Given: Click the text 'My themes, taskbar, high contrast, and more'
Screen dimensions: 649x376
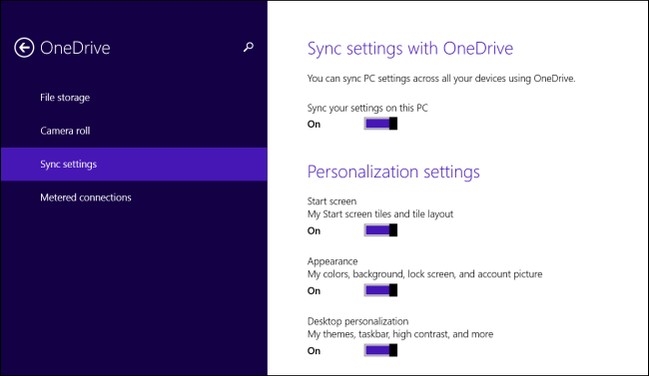Looking at the screenshot, I should click(x=400, y=334).
